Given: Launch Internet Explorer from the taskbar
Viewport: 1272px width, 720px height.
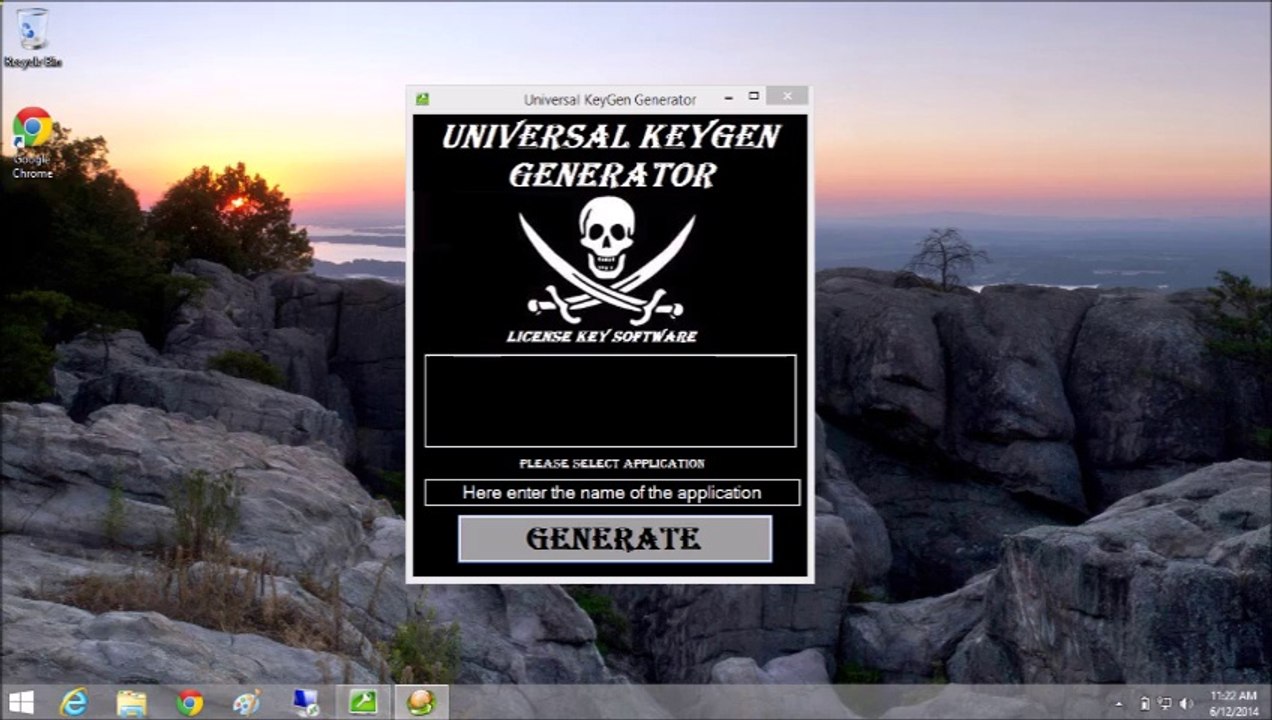Looking at the screenshot, I should click(x=74, y=702).
